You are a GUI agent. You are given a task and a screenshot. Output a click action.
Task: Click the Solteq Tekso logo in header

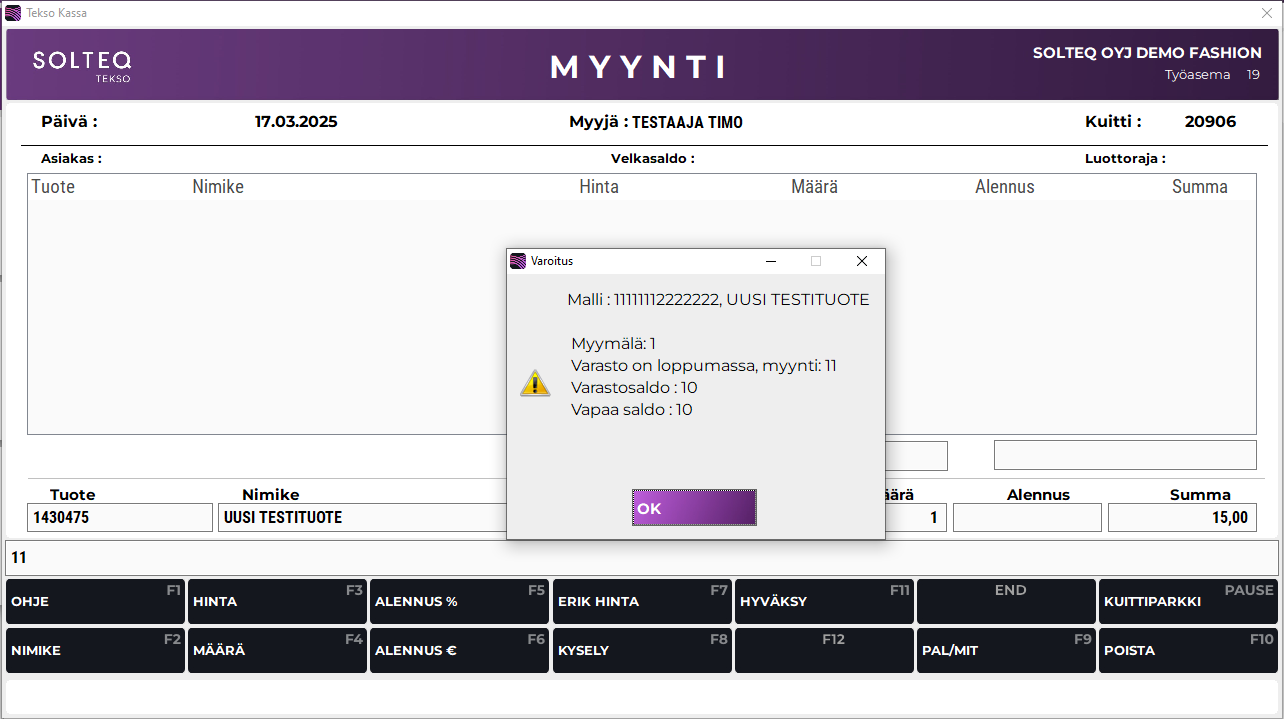point(81,65)
